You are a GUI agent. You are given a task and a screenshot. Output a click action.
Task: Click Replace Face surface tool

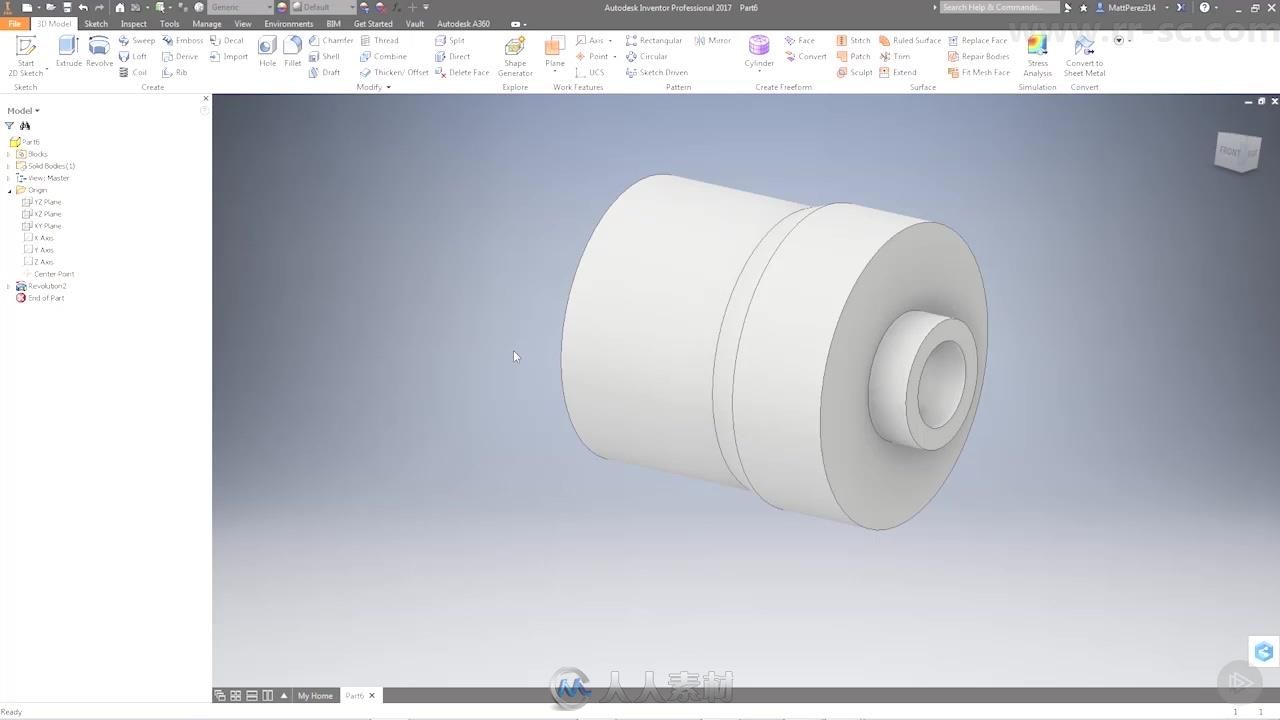pyautogui.click(x=977, y=41)
